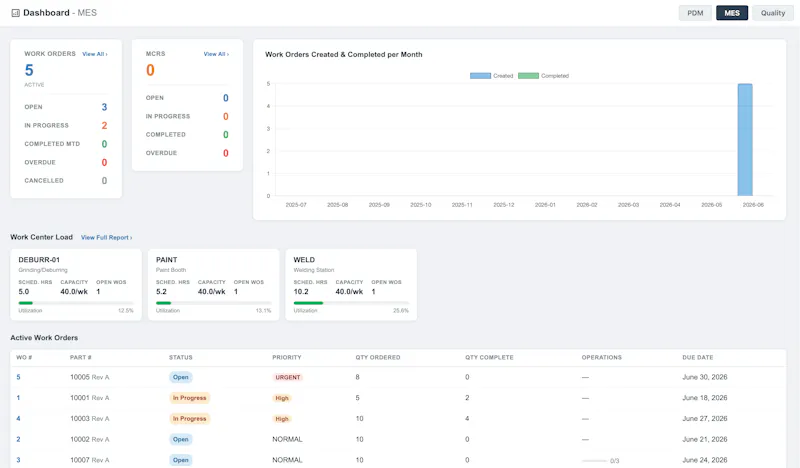Click In Progress badge for part 10001

189,398
